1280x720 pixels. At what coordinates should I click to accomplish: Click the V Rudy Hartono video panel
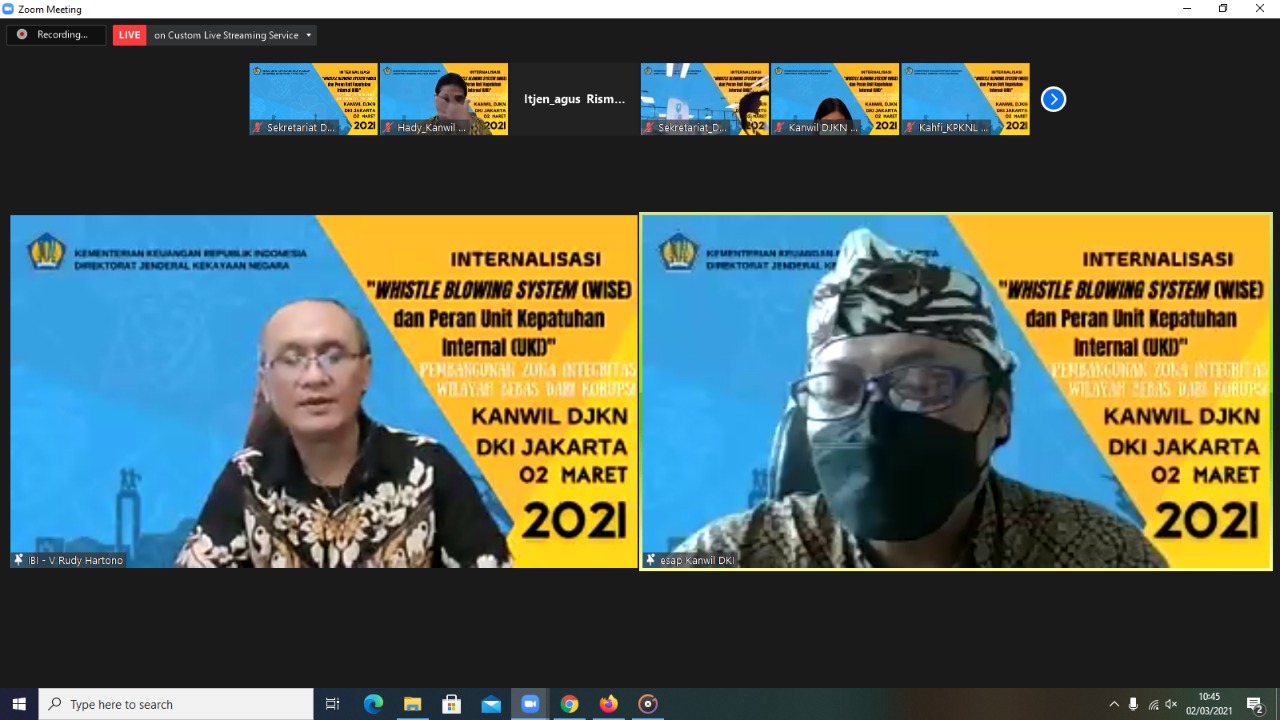pos(323,391)
